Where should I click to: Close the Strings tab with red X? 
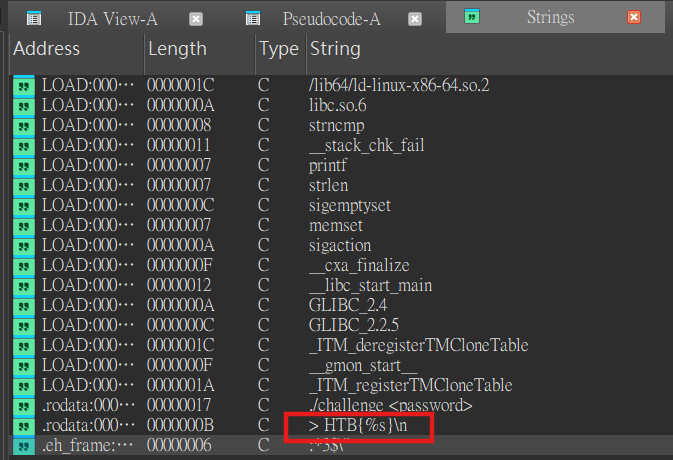pos(634,17)
